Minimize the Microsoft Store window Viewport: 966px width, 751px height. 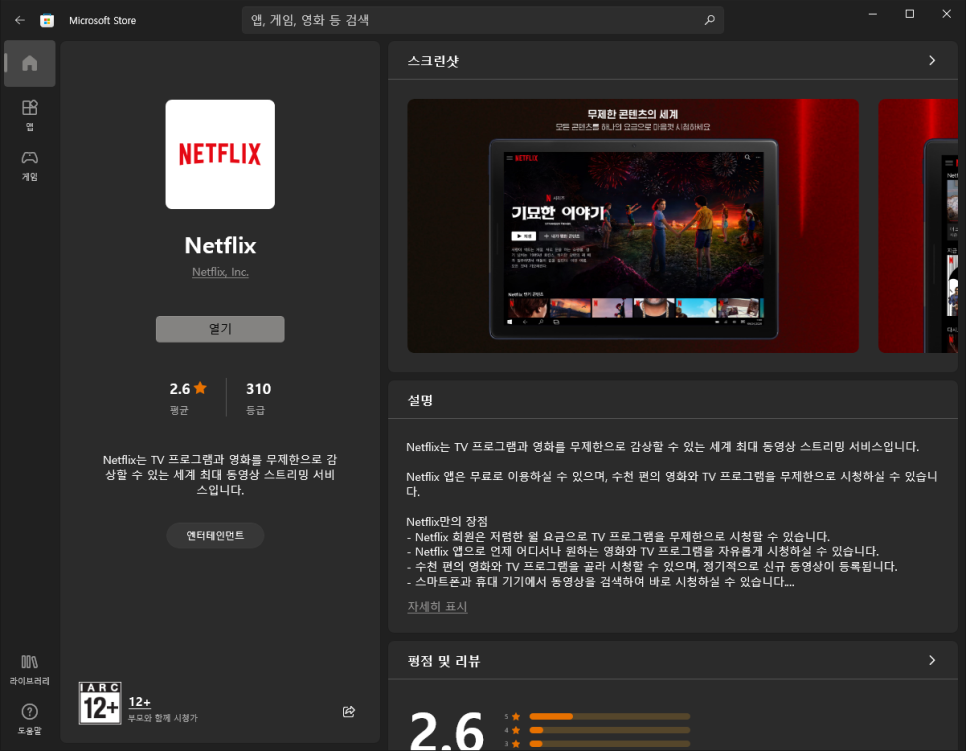pos(872,14)
